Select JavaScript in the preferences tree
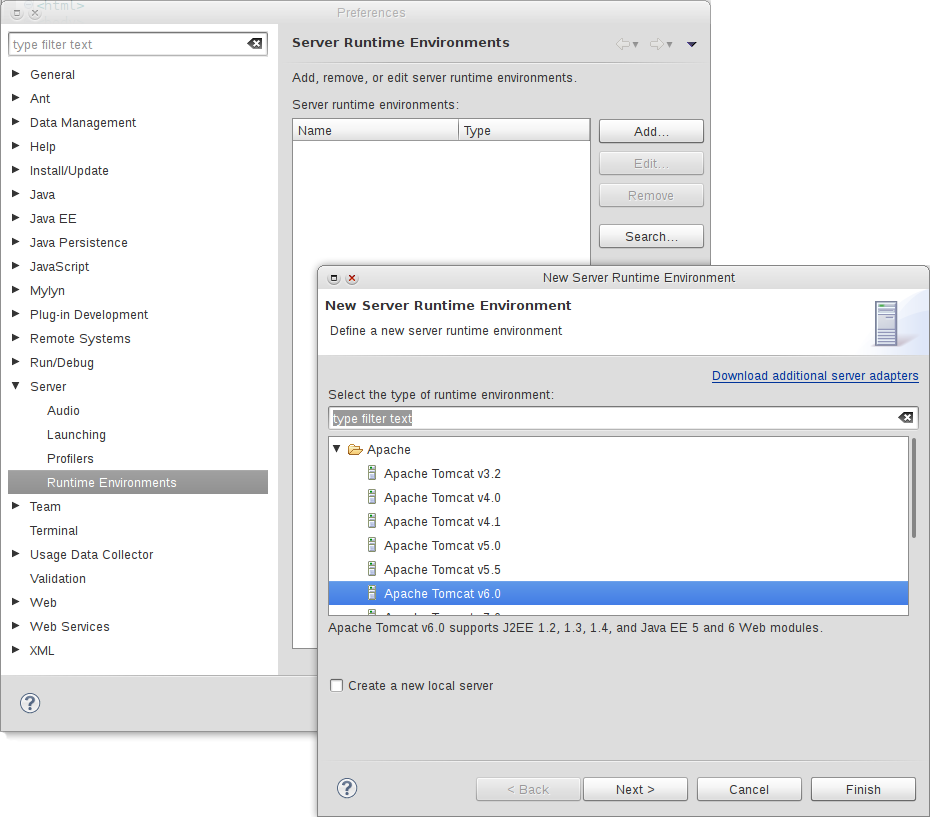 point(59,267)
